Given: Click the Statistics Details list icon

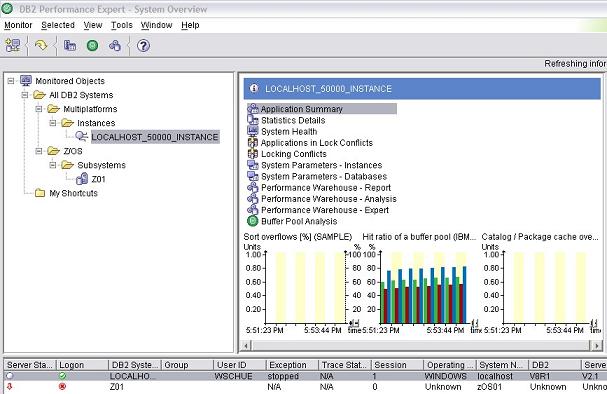Looking at the screenshot, I should pyautogui.click(x=253, y=120).
